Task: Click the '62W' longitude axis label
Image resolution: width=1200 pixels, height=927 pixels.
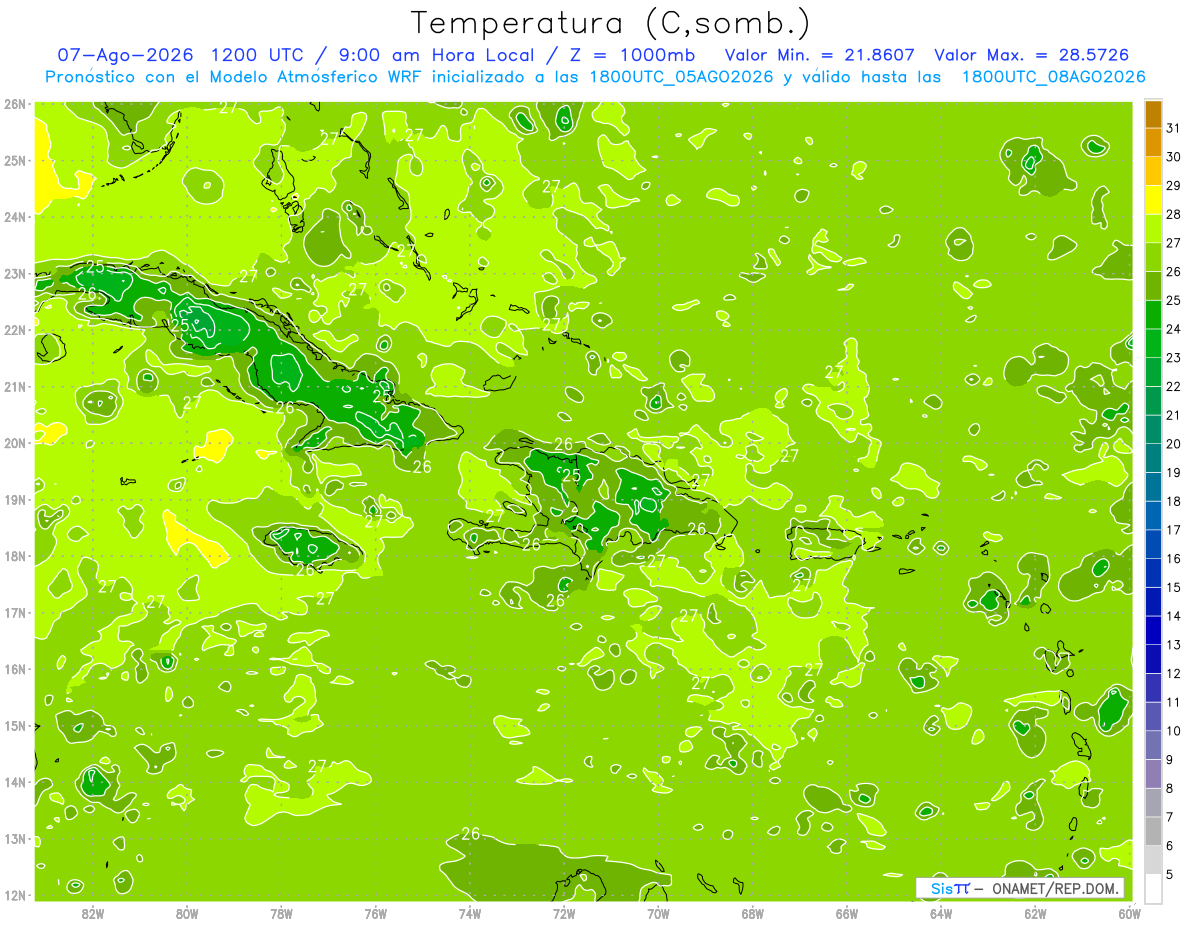Action: click(x=1035, y=914)
